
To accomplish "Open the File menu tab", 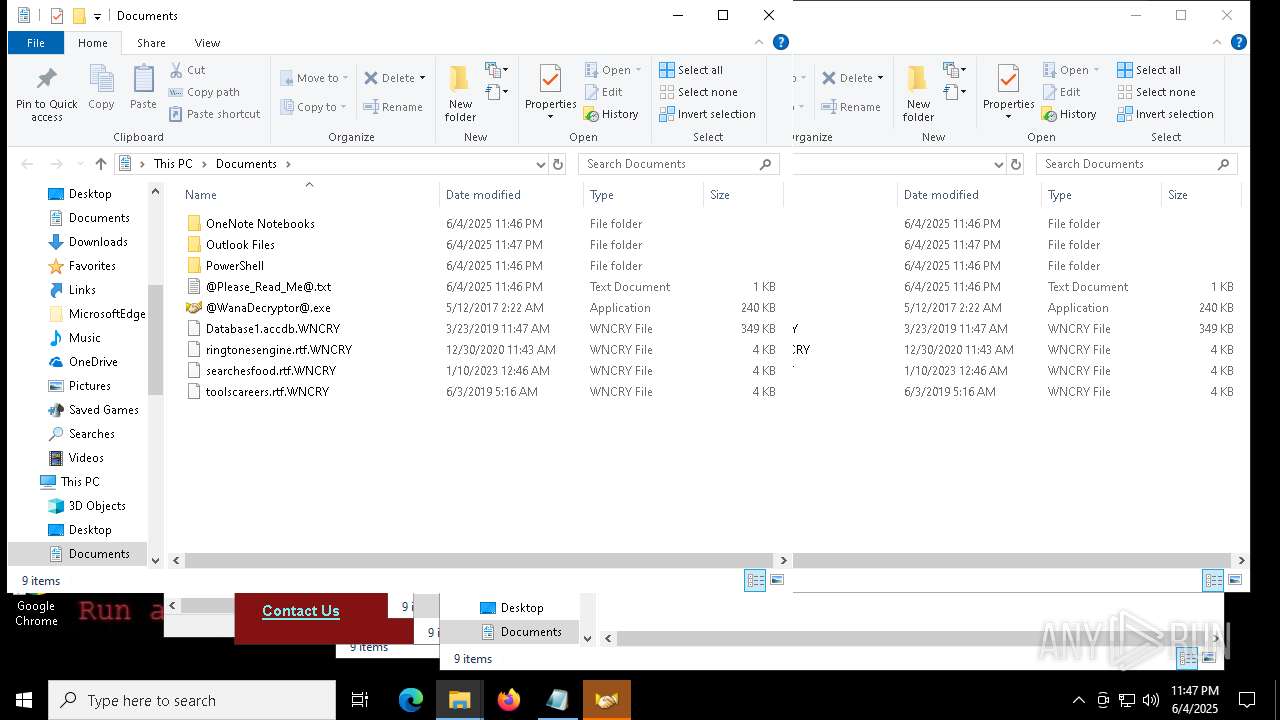I will [36, 43].
